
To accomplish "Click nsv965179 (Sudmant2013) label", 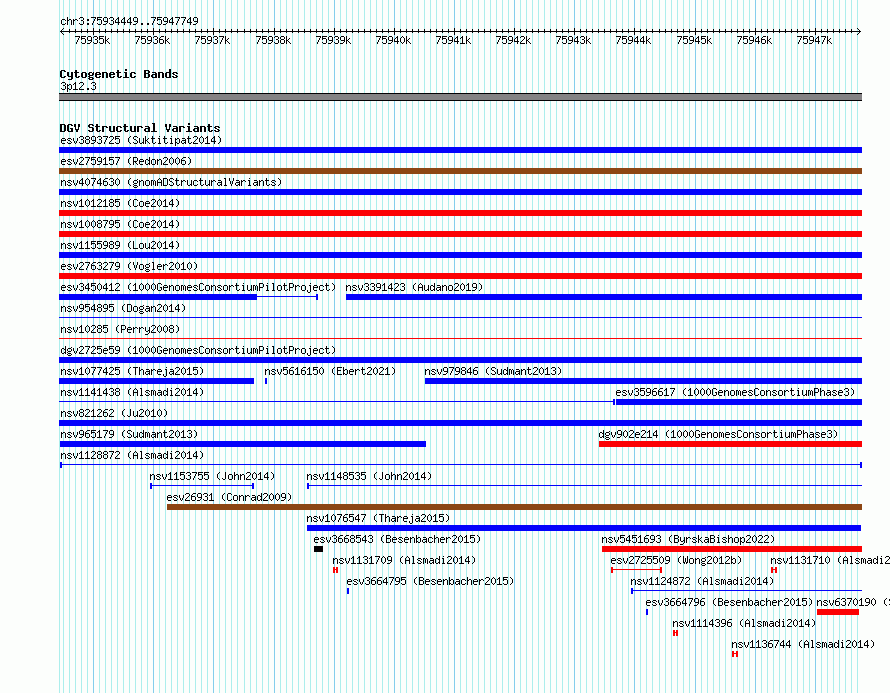I will tap(129, 434).
